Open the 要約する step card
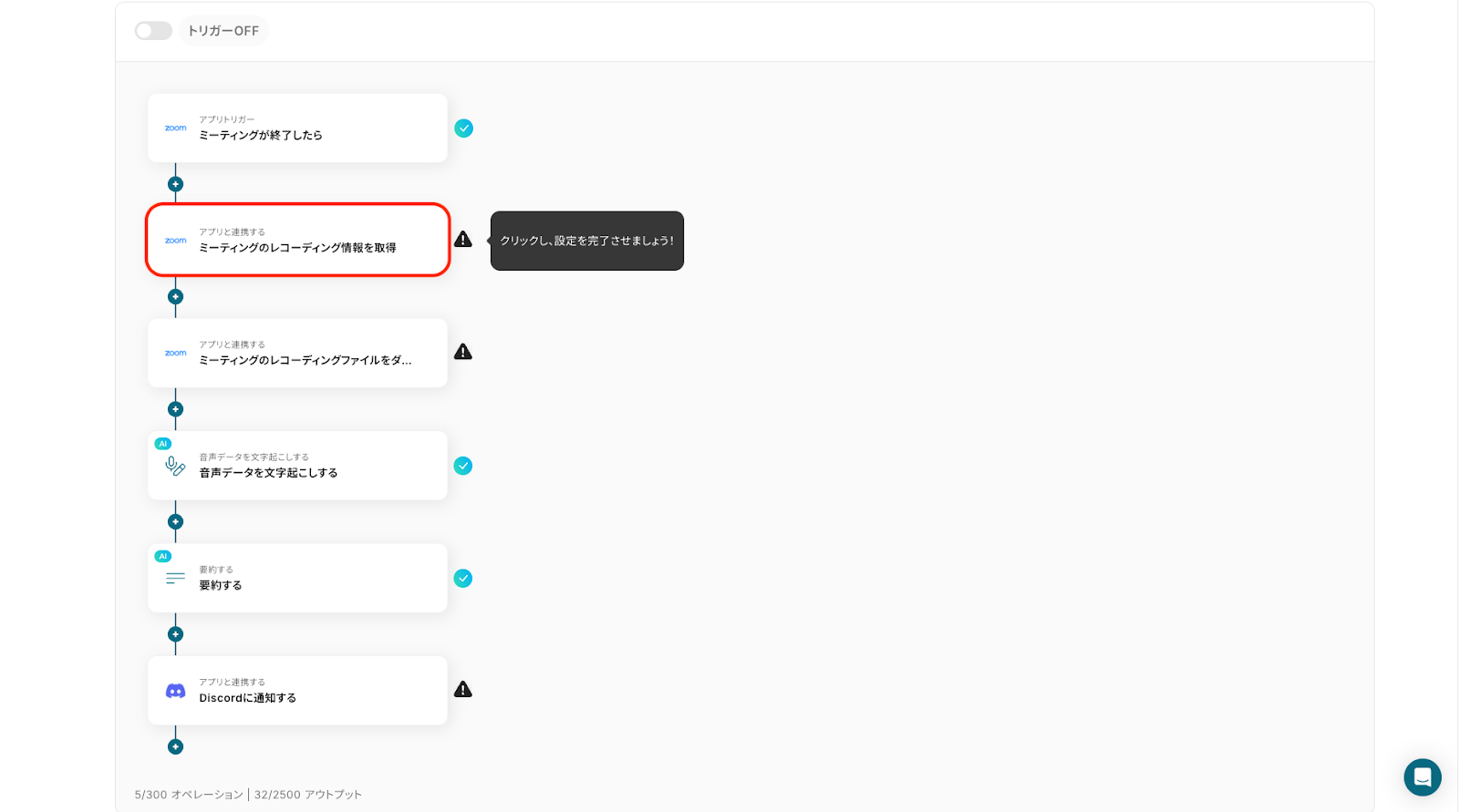1459x812 pixels. pyautogui.click(x=297, y=578)
